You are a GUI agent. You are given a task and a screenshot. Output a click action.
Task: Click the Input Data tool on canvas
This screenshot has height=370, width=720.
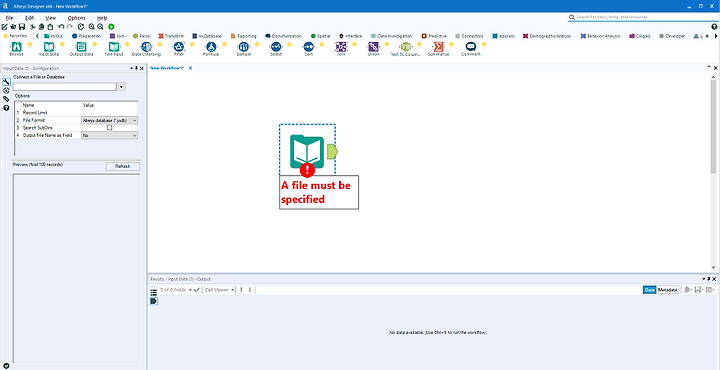coord(307,151)
